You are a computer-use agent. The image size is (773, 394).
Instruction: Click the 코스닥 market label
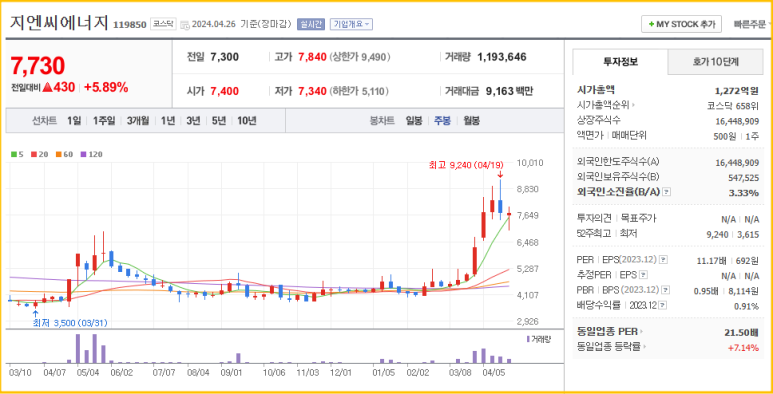(163, 24)
